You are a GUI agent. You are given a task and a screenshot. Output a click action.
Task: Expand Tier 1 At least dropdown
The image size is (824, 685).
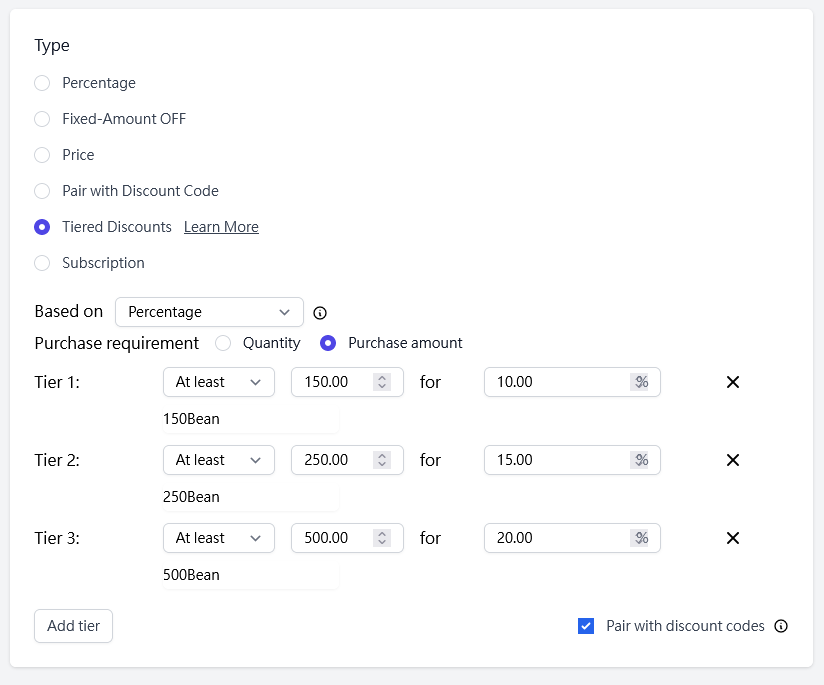(218, 382)
